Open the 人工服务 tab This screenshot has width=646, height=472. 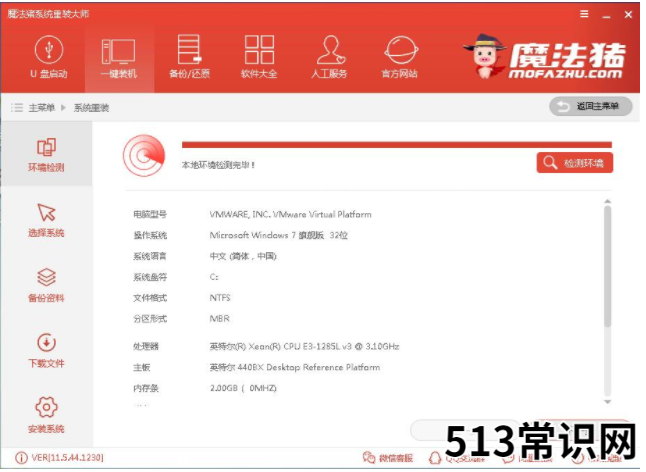click(x=329, y=57)
